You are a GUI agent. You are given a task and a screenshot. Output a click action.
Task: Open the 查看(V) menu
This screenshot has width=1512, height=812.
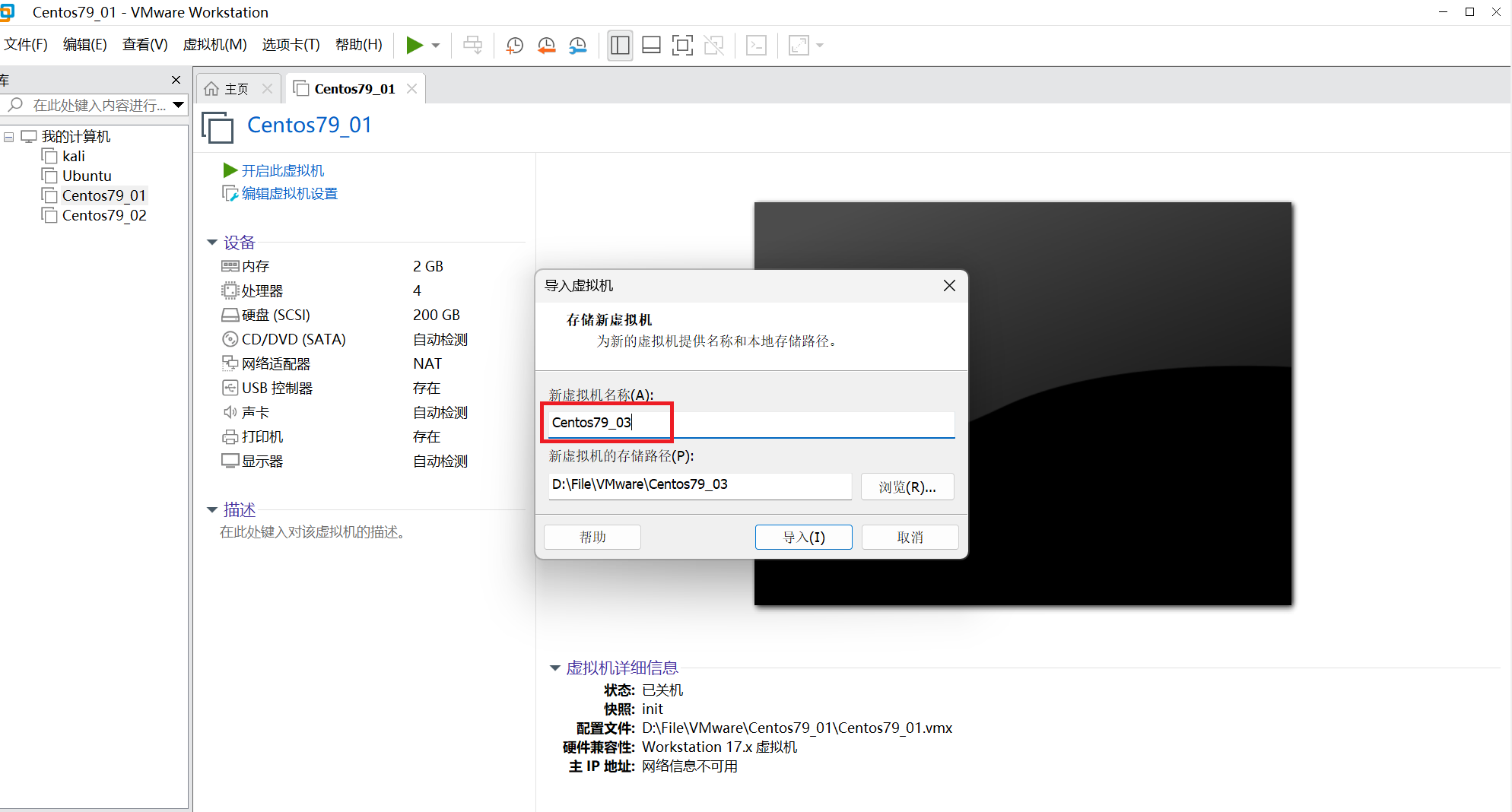(145, 45)
